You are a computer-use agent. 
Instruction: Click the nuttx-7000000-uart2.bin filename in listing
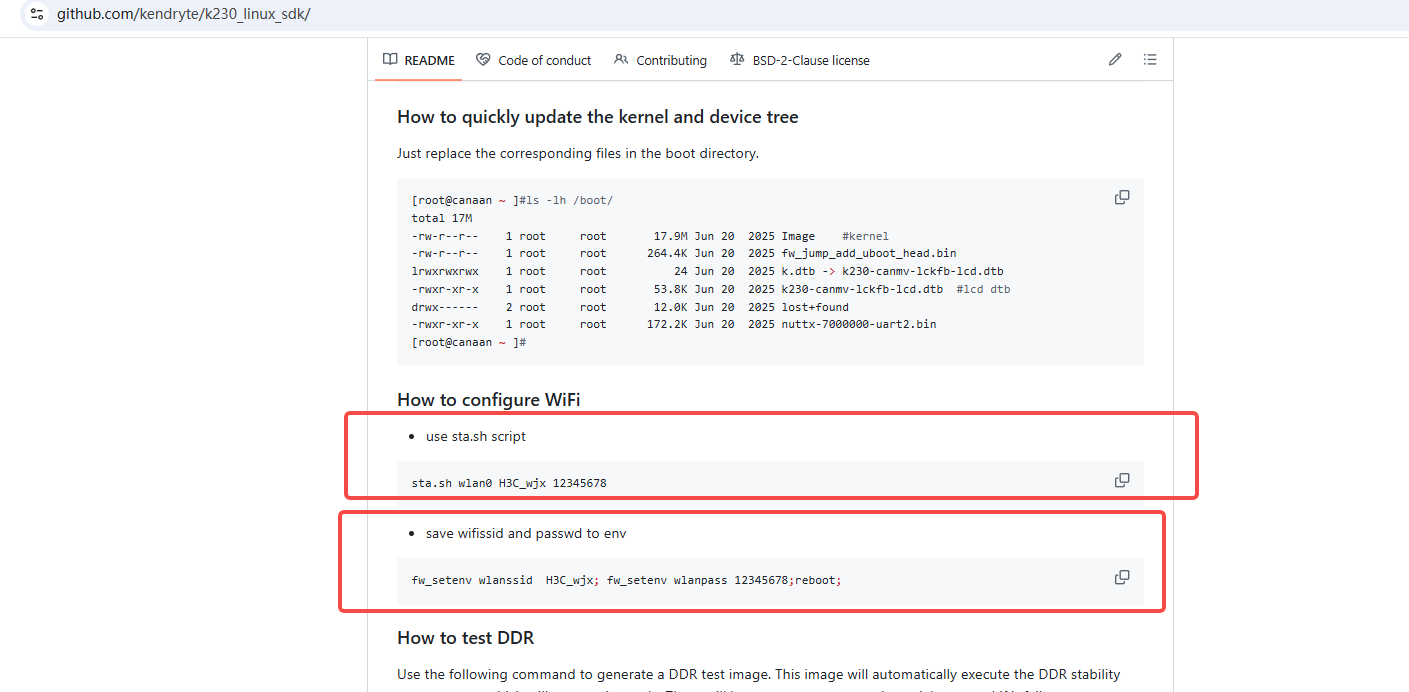tap(859, 324)
